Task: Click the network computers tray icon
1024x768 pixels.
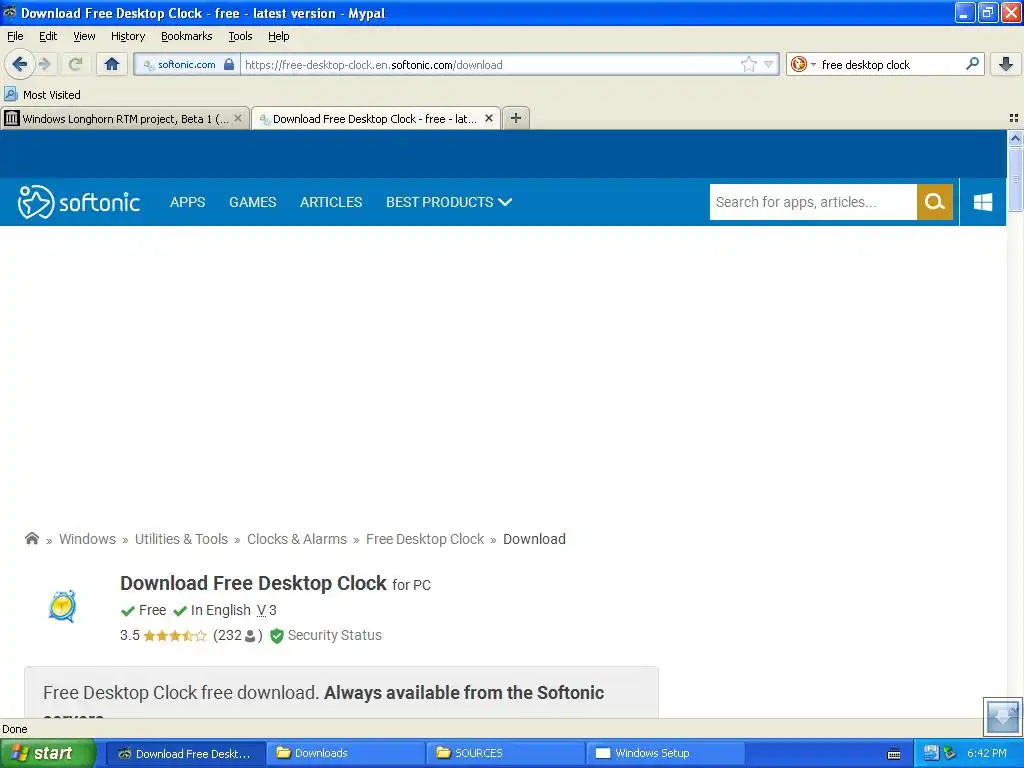Action: coord(931,753)
